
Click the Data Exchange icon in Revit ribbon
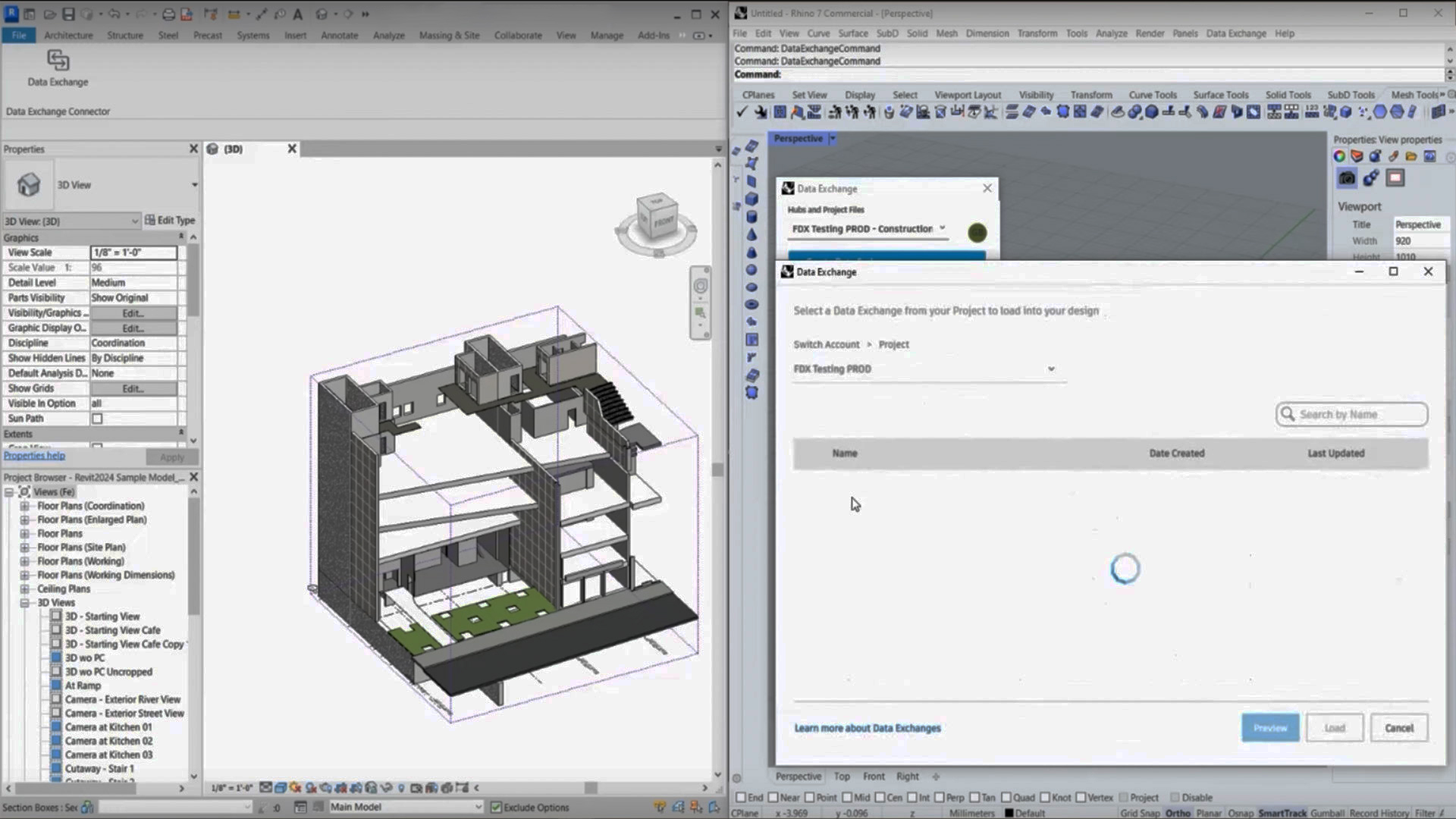click(58, 60)
